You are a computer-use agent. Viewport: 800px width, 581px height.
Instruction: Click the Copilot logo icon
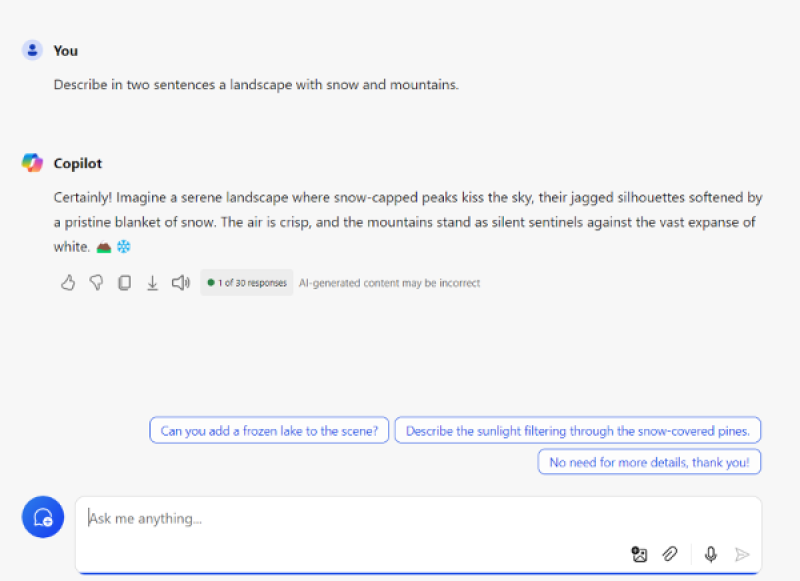coord(32,163)
